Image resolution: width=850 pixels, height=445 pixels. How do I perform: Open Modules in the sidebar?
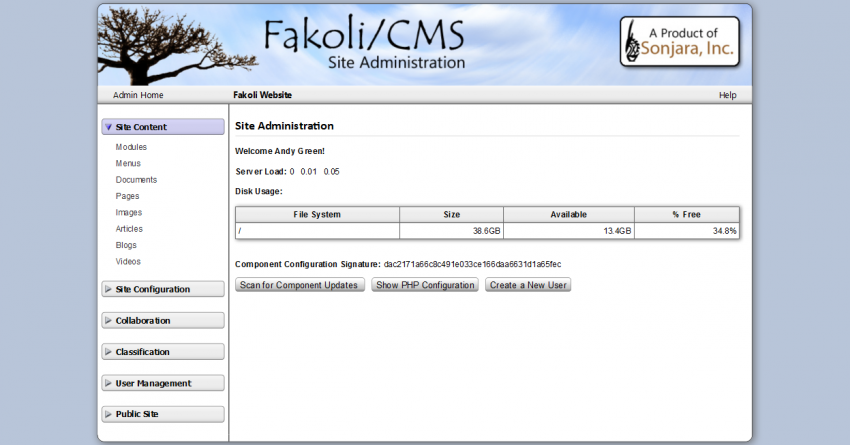tap(131, 147)
